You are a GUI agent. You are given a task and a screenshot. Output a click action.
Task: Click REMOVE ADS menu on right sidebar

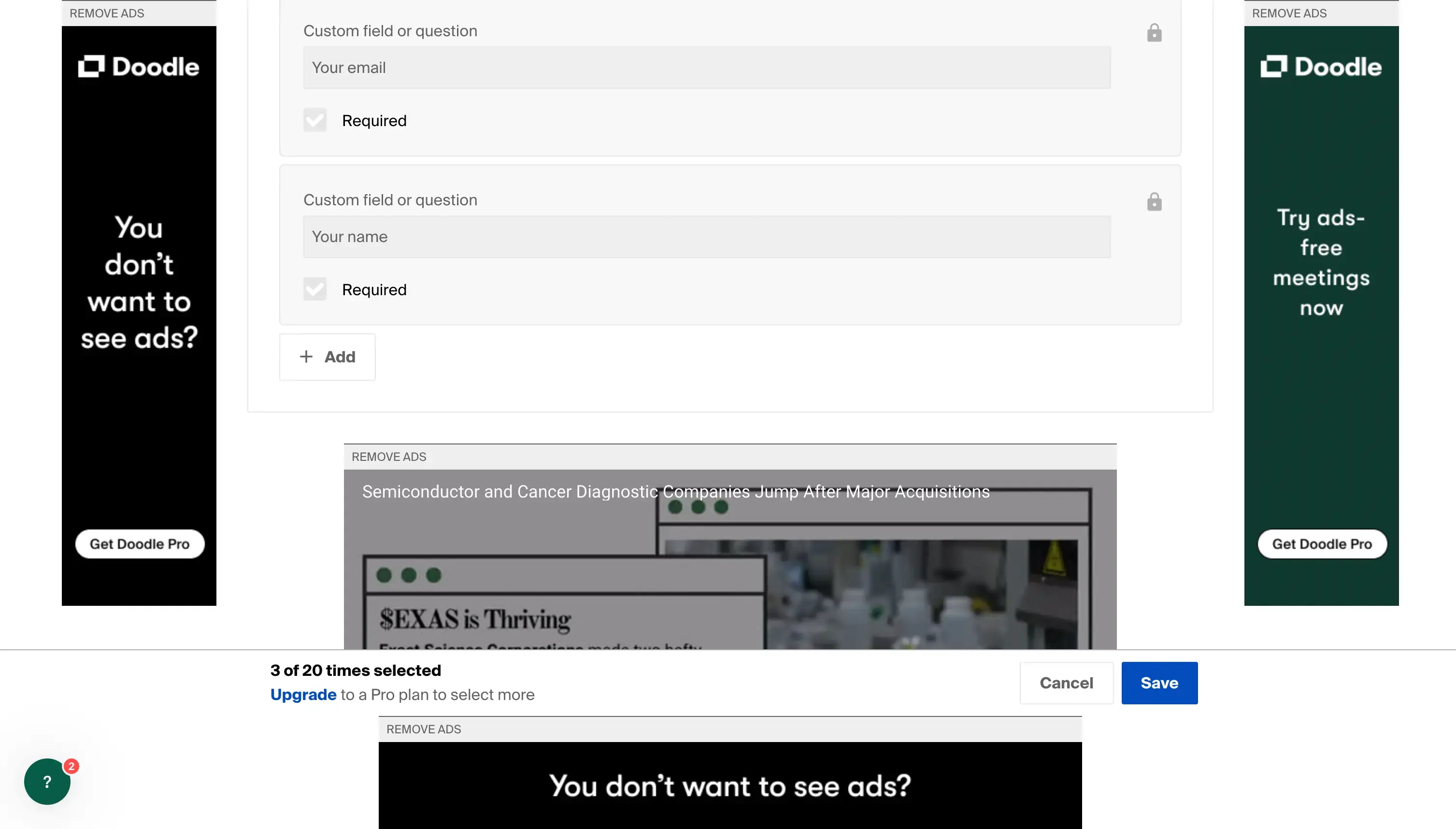tap(1289, 13)
